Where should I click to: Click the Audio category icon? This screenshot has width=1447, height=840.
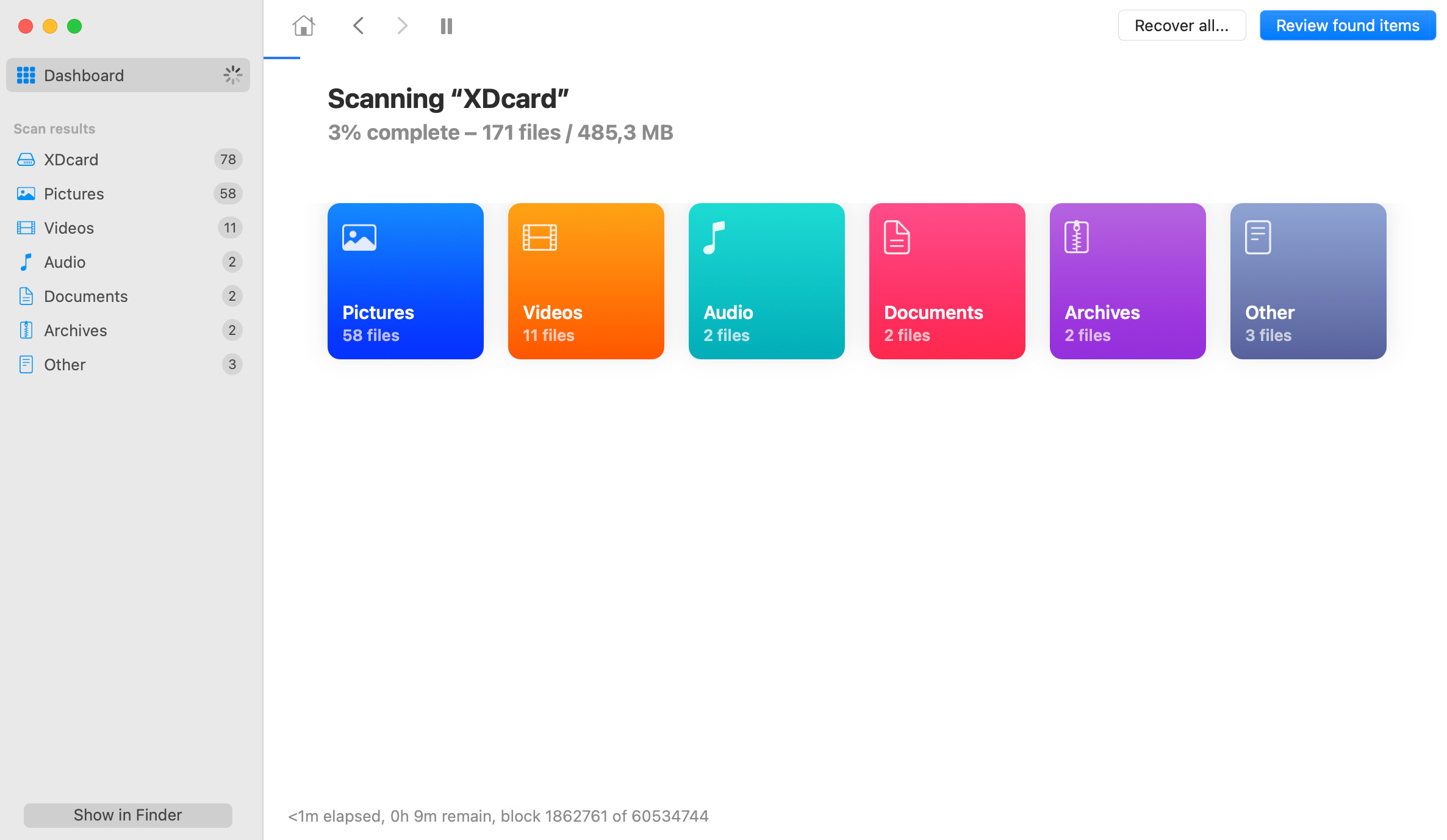coord(717,236)
